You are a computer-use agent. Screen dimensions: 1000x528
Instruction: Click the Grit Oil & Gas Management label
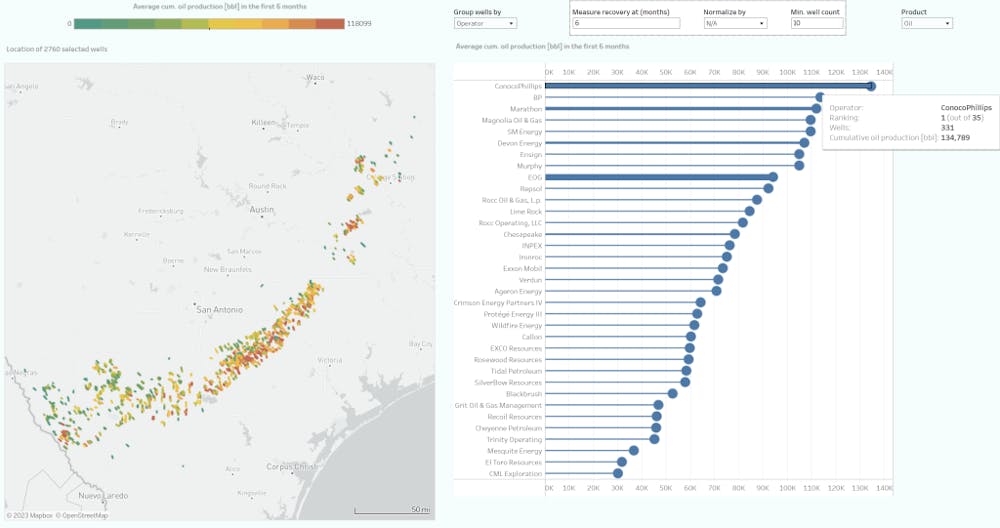[498, 406]
